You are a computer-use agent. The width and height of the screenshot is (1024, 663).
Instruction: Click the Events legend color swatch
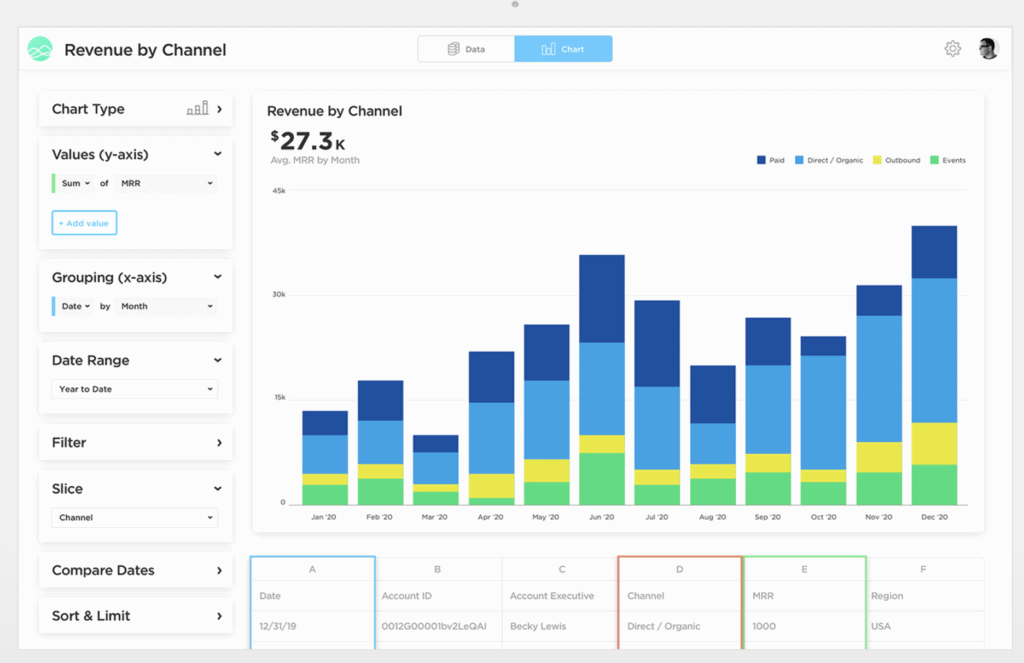coord(934,160)
